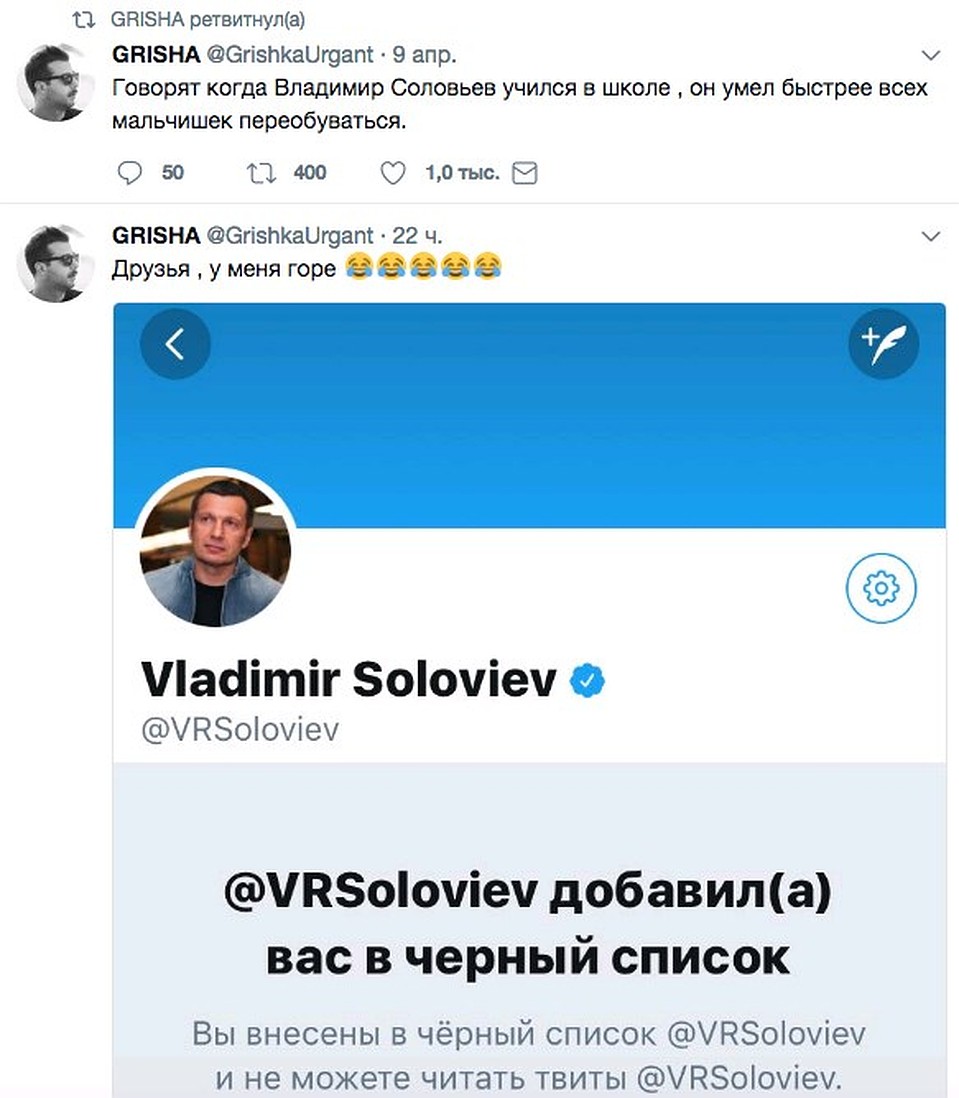Reply to the Соловьев school tweet
This screenshot has width=959, height=1098.
[x=131, y=173]
